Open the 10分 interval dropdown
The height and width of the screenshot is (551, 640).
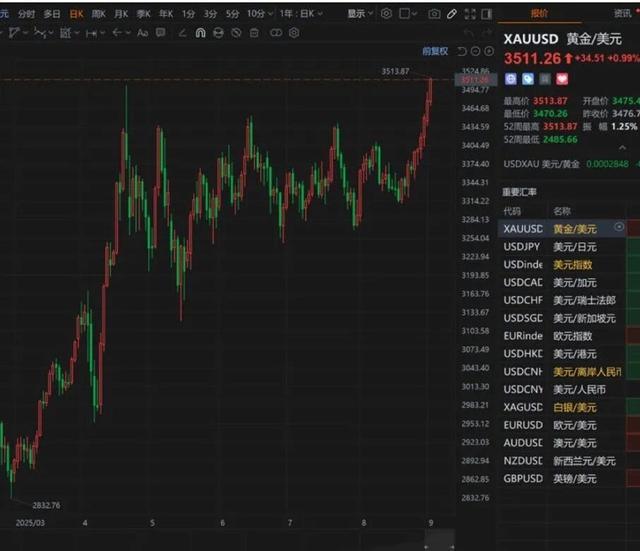tap(259, 14)
